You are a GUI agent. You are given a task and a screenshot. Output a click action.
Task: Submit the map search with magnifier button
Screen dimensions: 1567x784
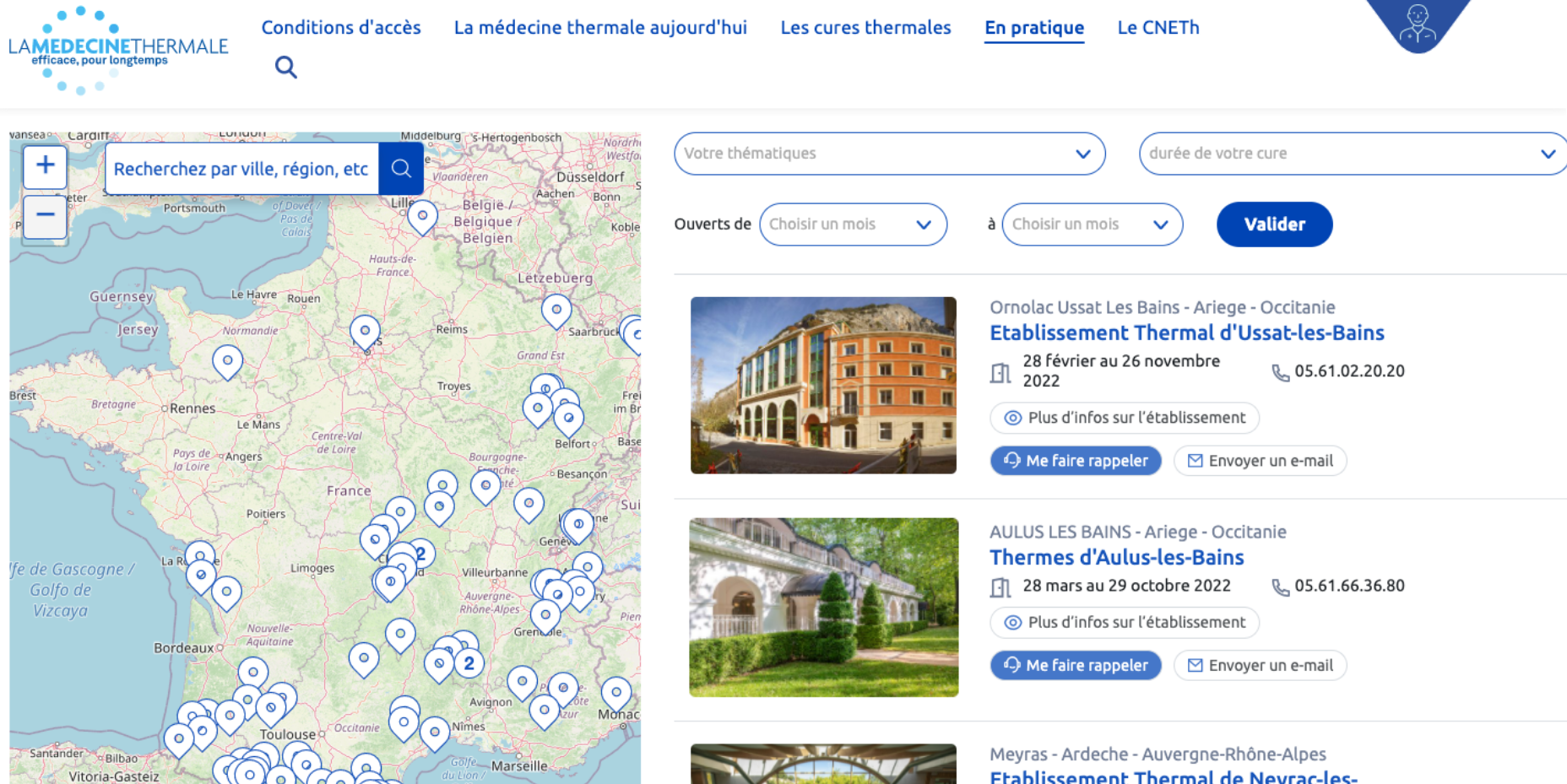coord(401,169)
